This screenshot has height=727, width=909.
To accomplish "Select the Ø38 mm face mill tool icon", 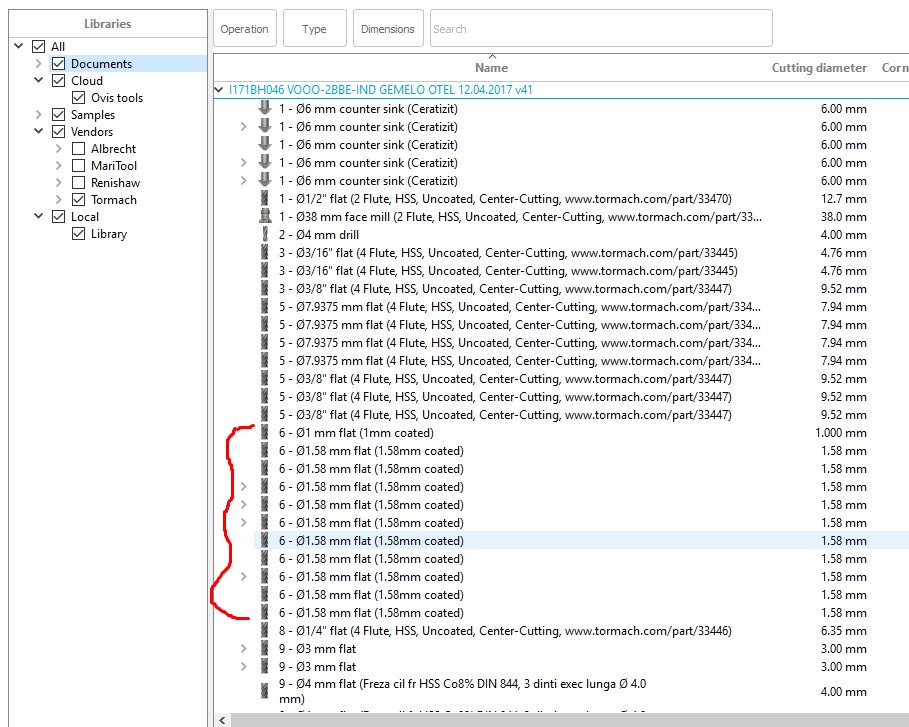I will [264, 217].
